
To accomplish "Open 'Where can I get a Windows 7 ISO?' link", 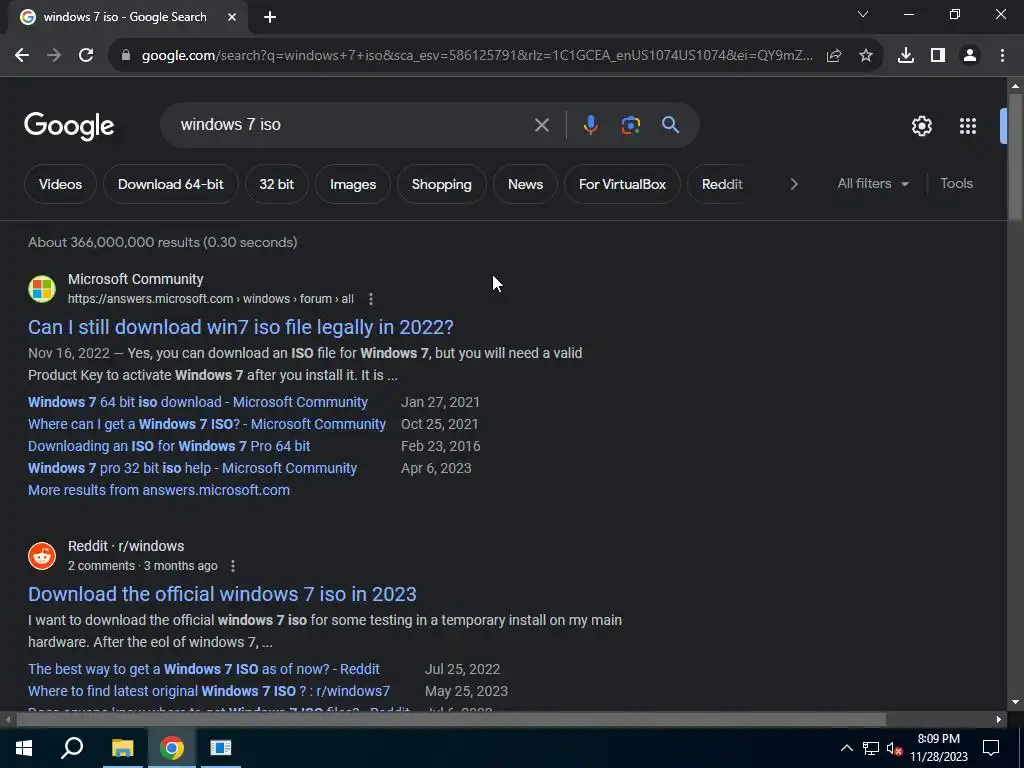I will click(206, 424).
